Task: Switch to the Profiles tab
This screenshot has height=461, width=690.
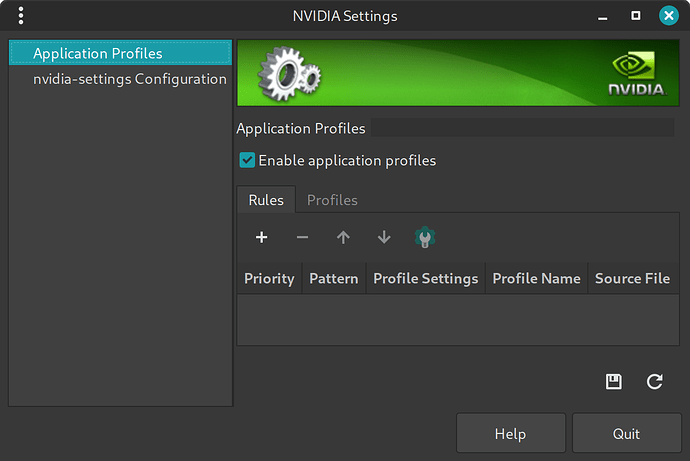Action: click(332, 200)
